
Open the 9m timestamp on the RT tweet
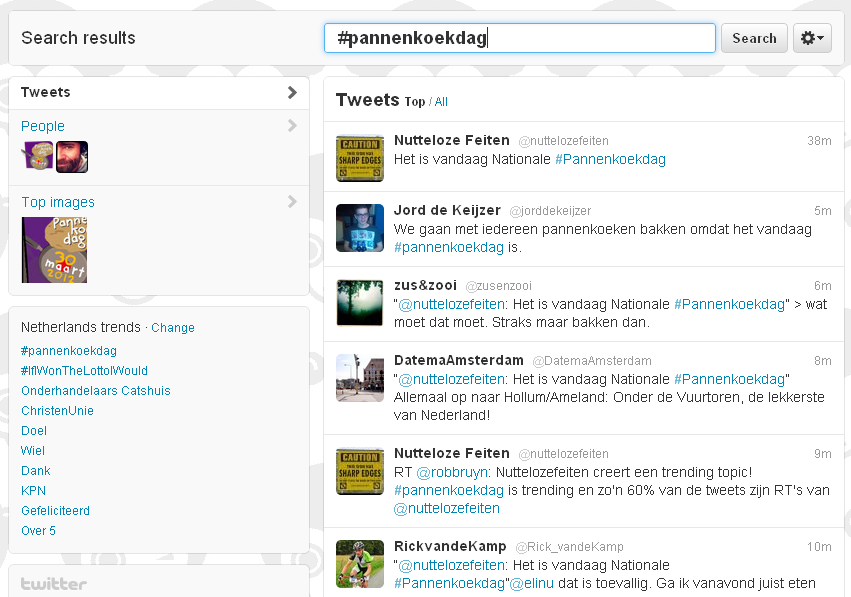tap(822, 454)
